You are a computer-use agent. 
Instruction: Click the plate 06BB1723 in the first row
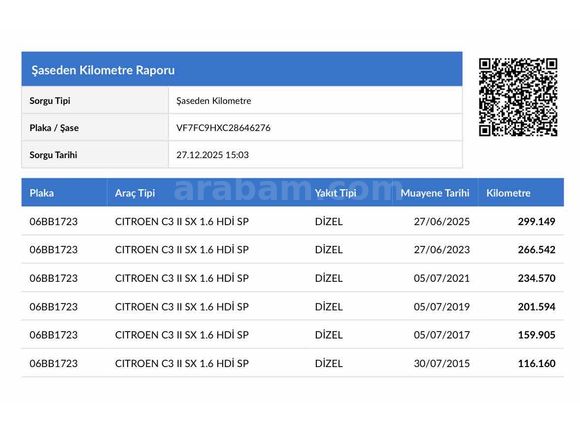point(54,222)
